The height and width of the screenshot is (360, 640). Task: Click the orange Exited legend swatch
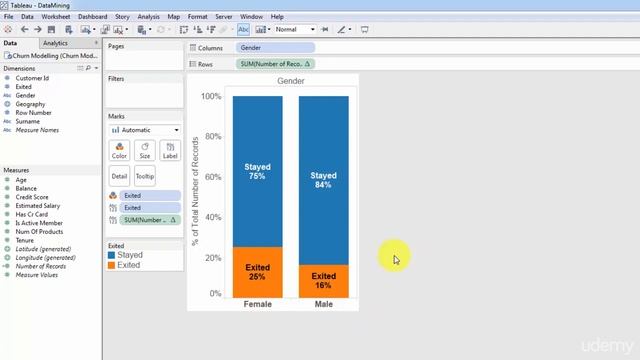(111, 265)
